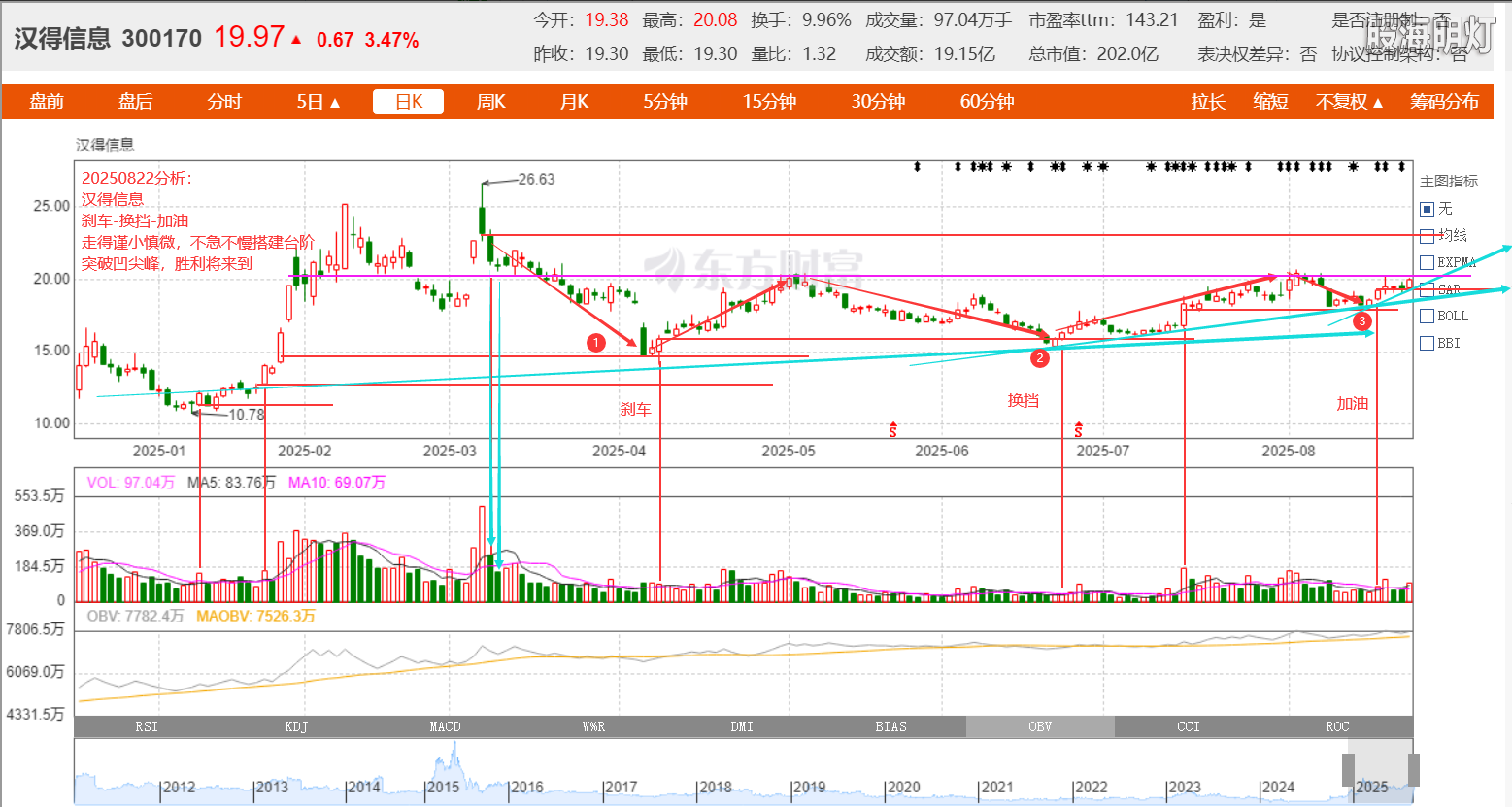Switch the sub-chart to MACD
The width and height of the screenshot is (1512, 807).
(x=445, y=726)
